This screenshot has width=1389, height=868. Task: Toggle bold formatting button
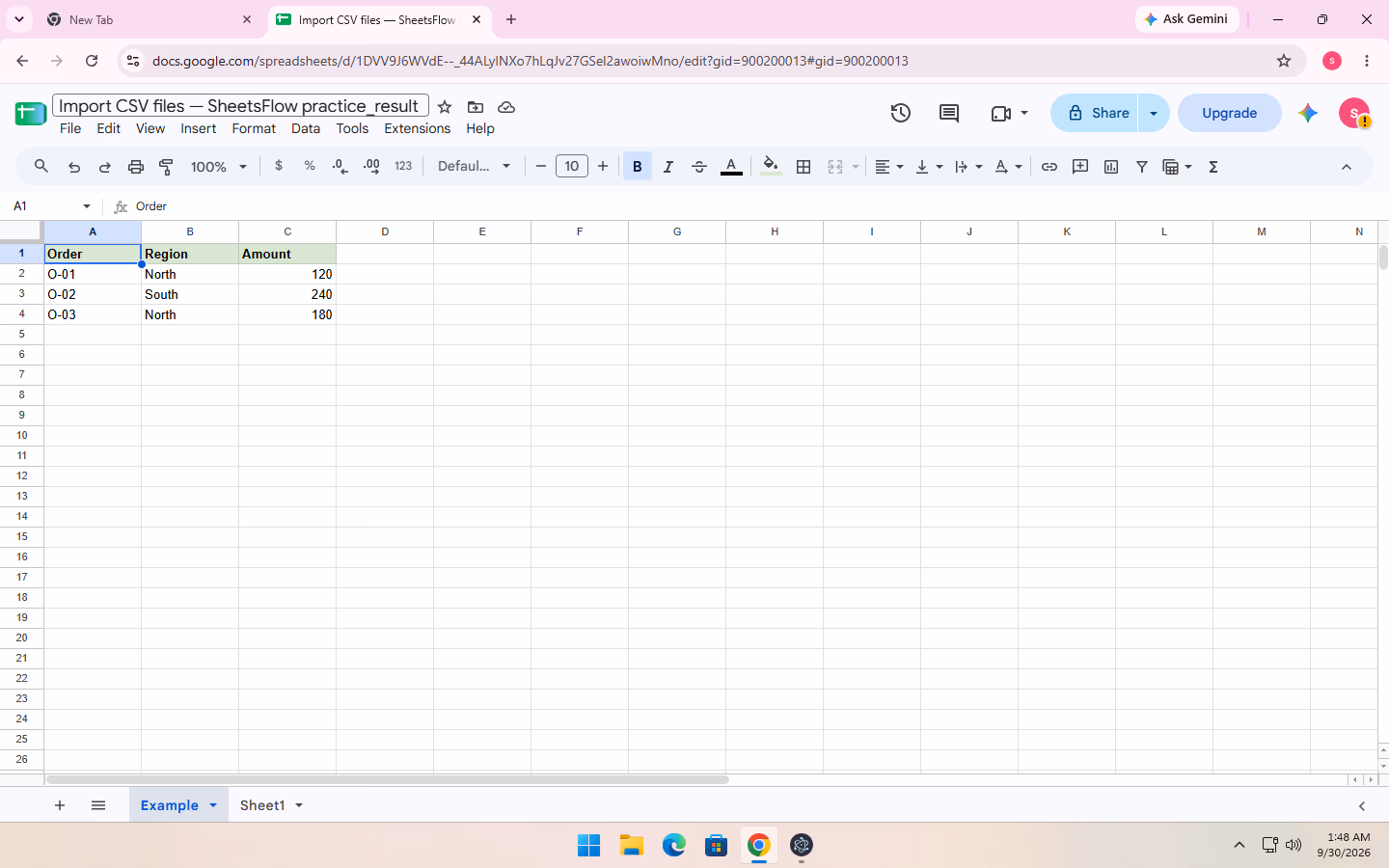(x=638, y=167)
